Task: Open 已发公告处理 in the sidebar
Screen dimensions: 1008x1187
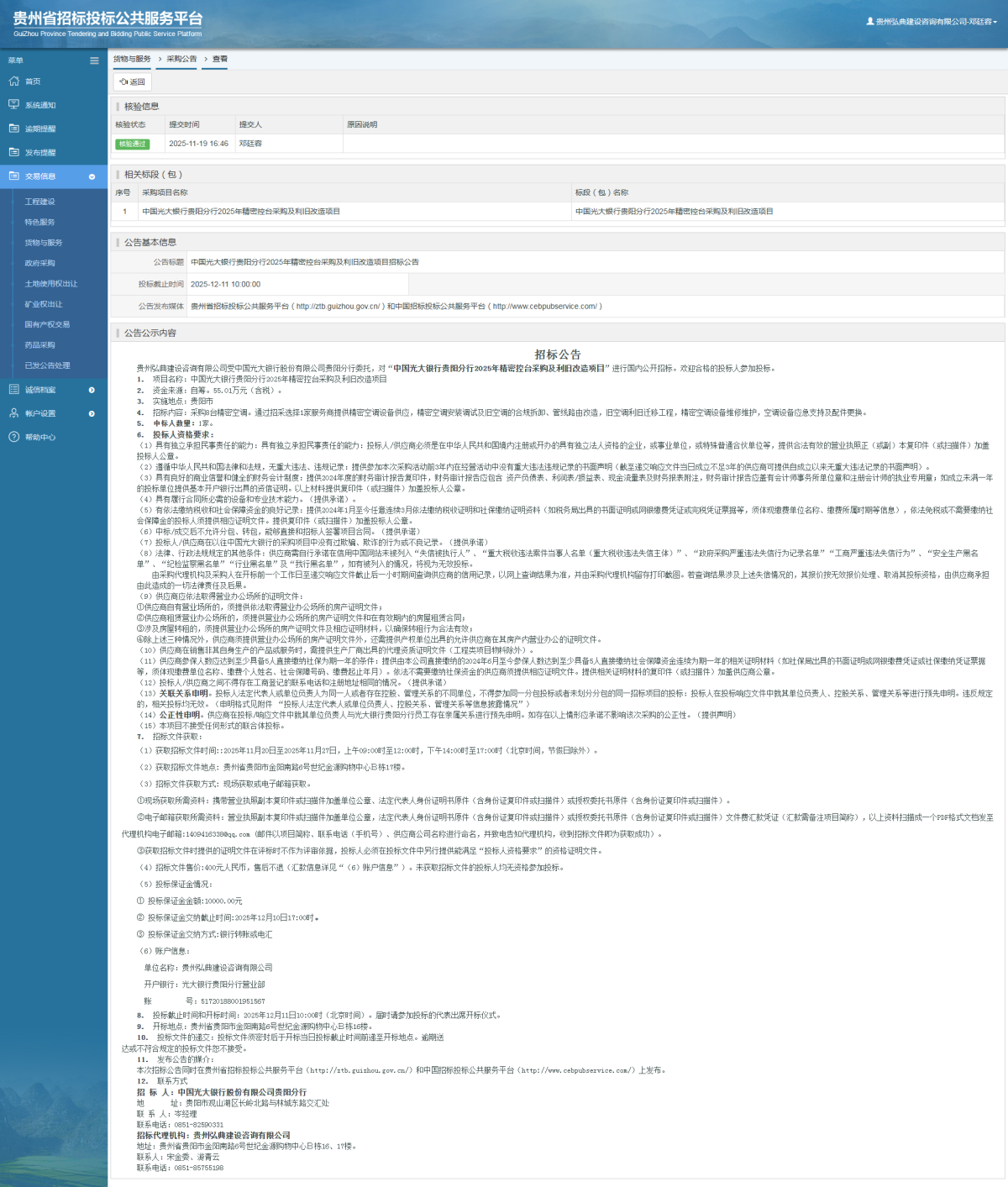Action: point(47,365)
